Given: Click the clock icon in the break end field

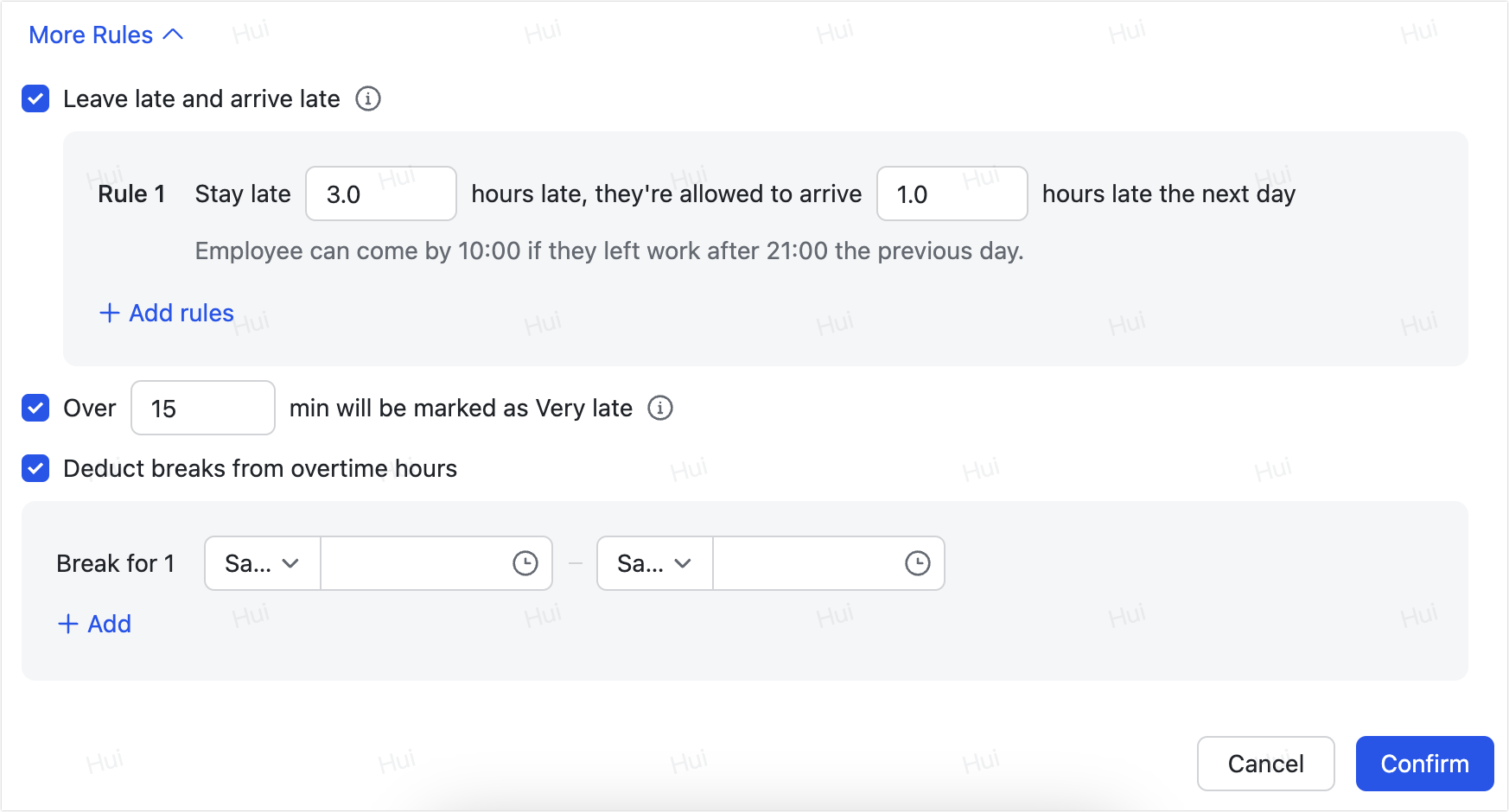Looking at the screenshot, I should pos(918,563).
